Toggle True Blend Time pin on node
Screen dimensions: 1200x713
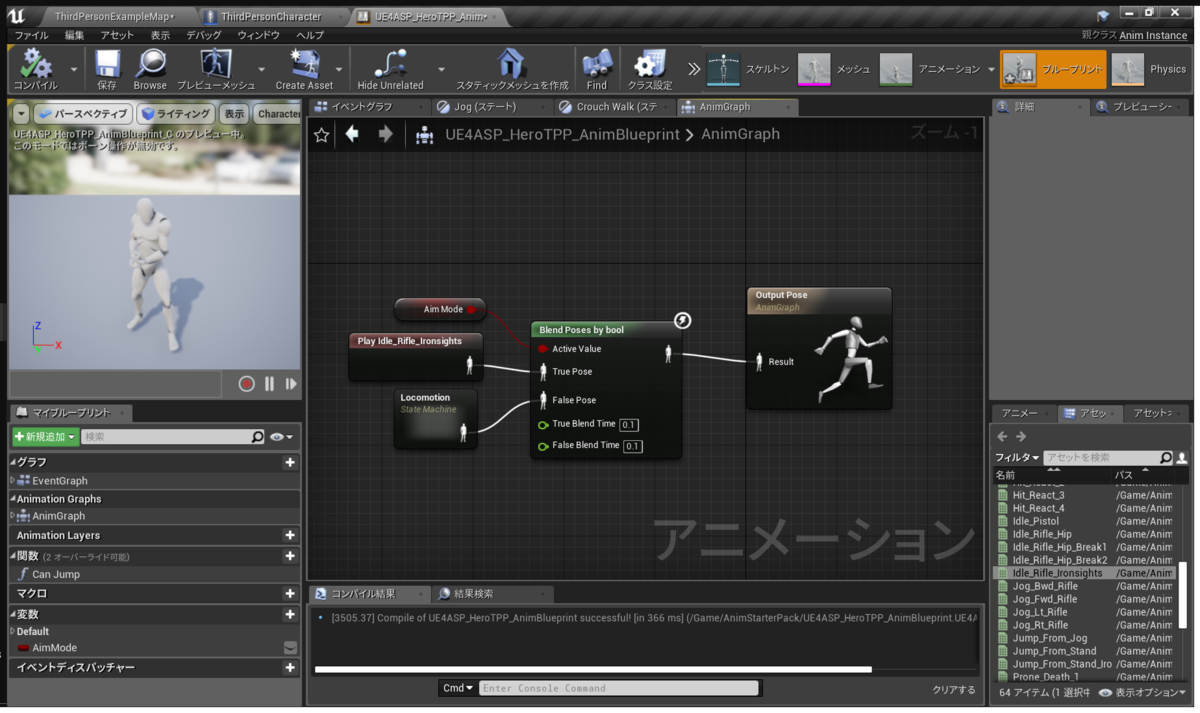click(543, 424)
